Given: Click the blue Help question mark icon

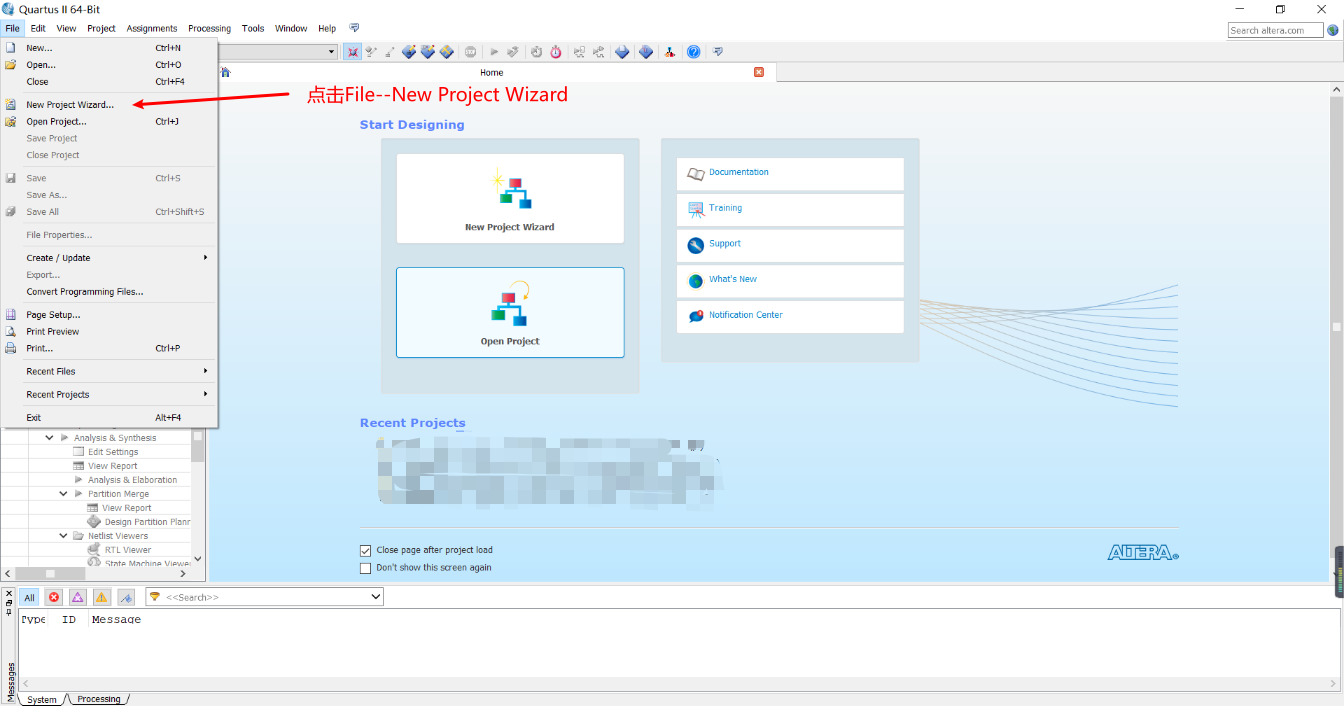Looking at the screenshot, I should click(x=693, y=52).
